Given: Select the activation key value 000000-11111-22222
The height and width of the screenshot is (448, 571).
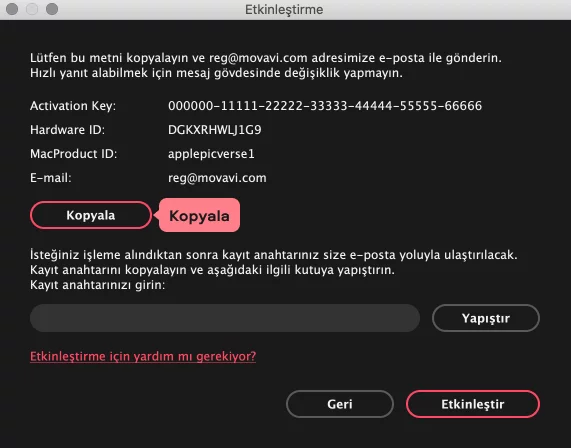Looking at the screenshot, I should click(325, 106).
